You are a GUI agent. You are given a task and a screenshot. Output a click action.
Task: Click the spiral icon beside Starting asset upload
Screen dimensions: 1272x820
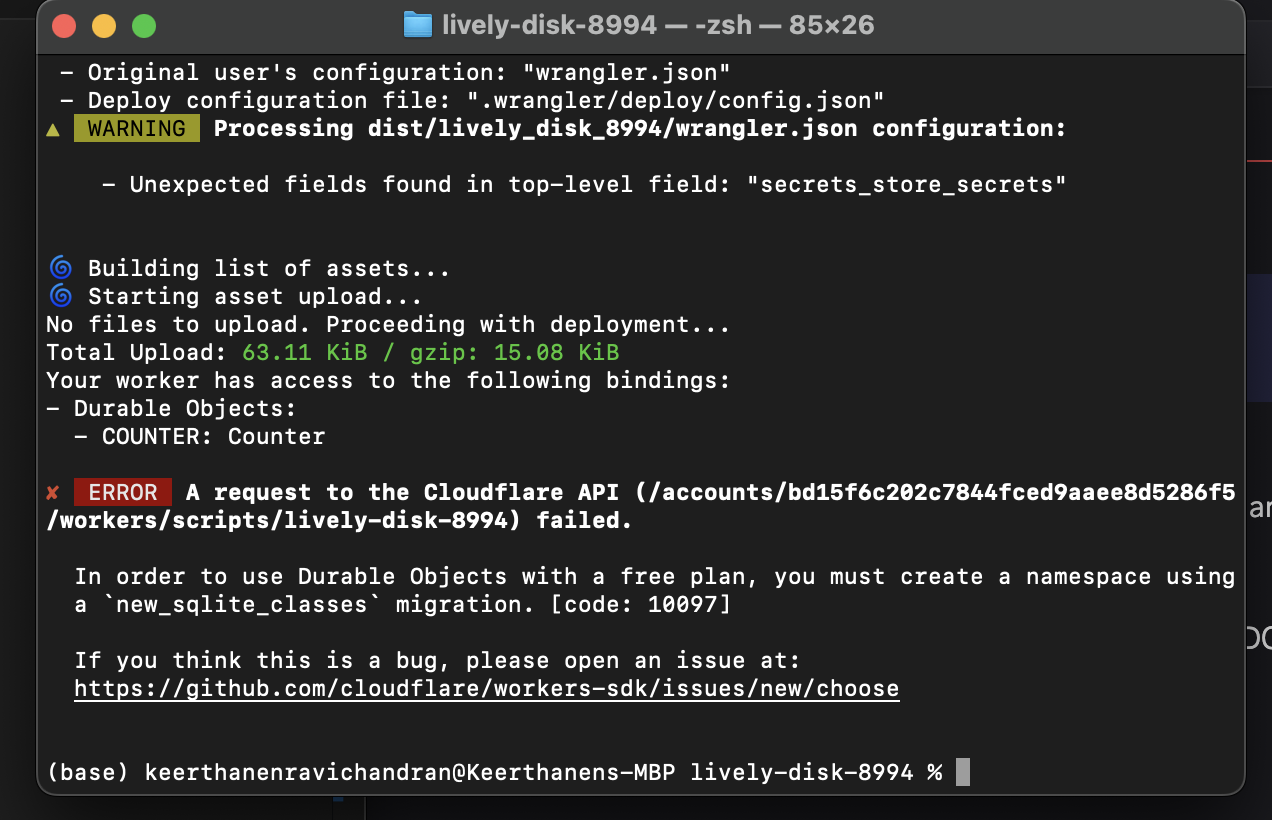tap(60, 296)
